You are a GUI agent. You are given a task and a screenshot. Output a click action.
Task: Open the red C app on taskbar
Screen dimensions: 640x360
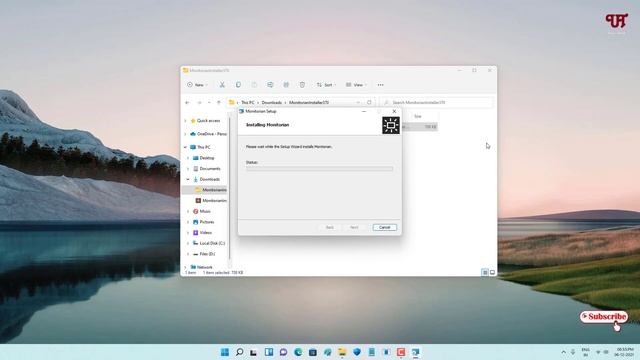coord(401,352)
